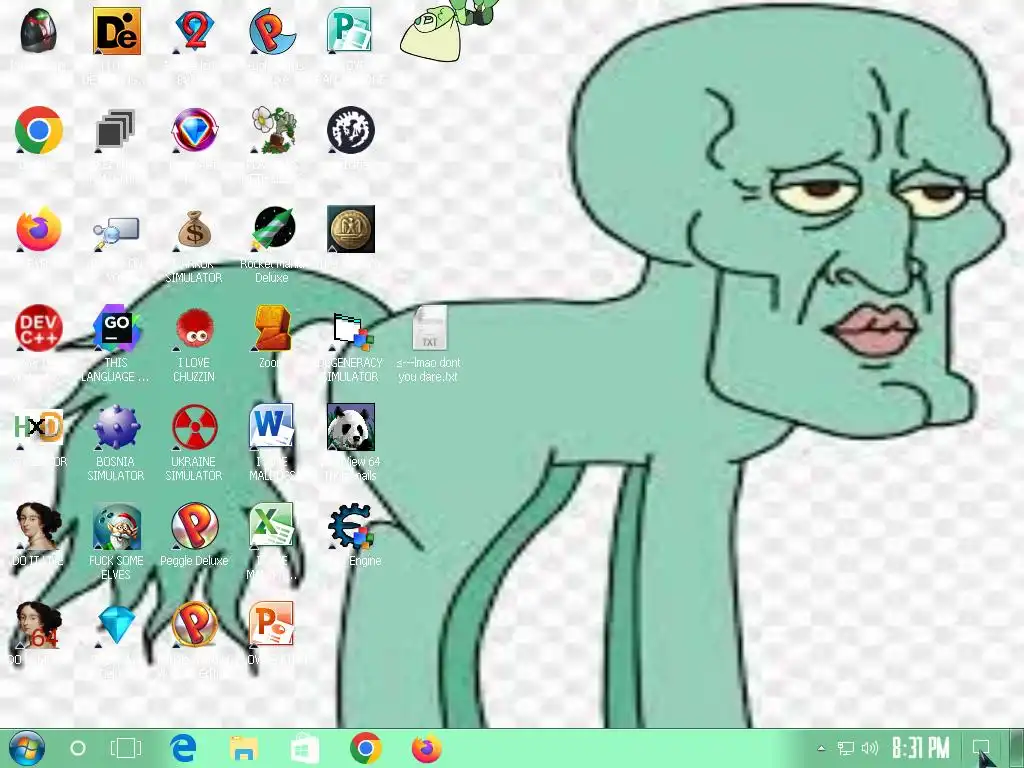The height and width of the screenshot is (768, 1024).
Task: Launch the HxD hex editor shortcut
Action: (x=39, y=427)
